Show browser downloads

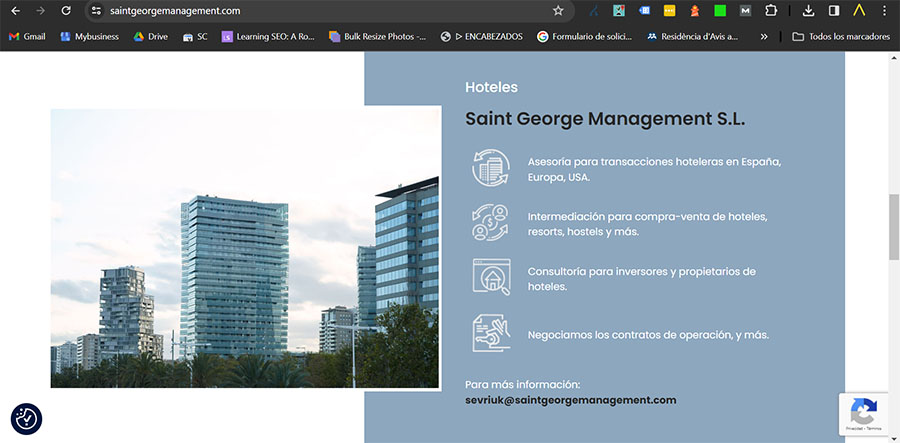pos(808,10)
